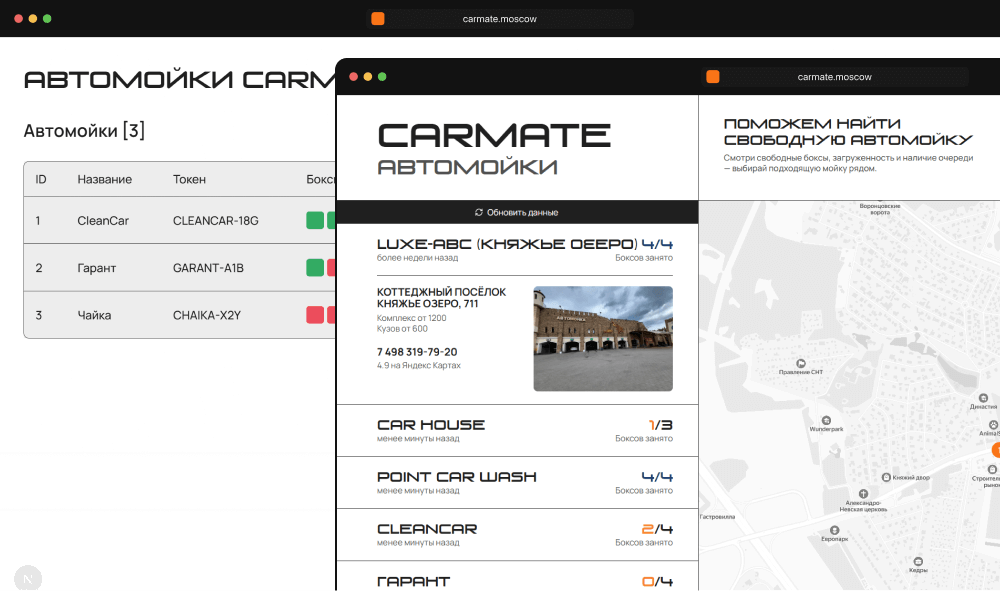The width and height of the screenshot is (1000, 591).
Task: Click the 1/3 occupancy counter for CAR HOUSE
Action: (x=661, y=425)
